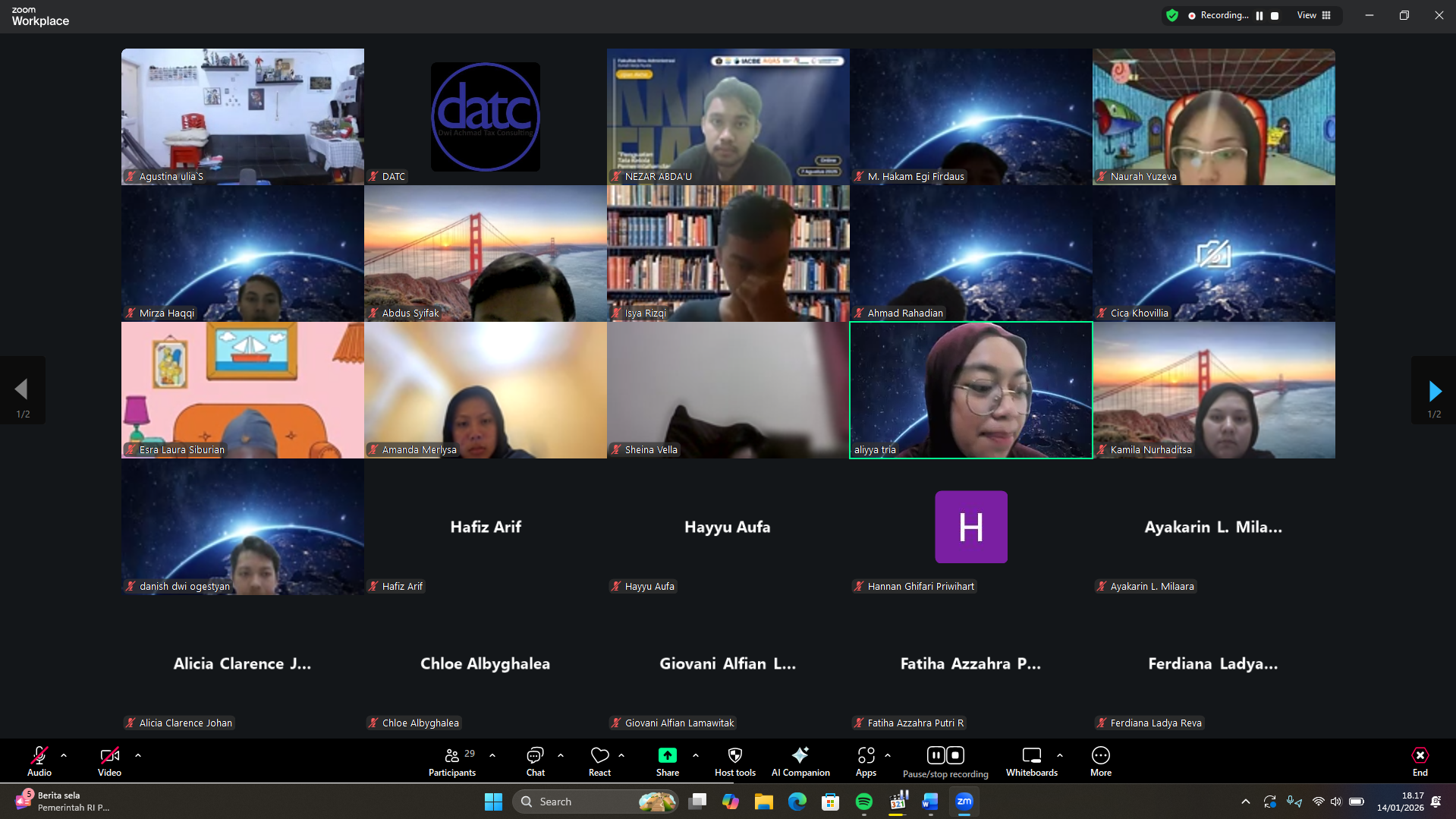Open the View layout menu
1456x819 pixels.
point(1313,15)
